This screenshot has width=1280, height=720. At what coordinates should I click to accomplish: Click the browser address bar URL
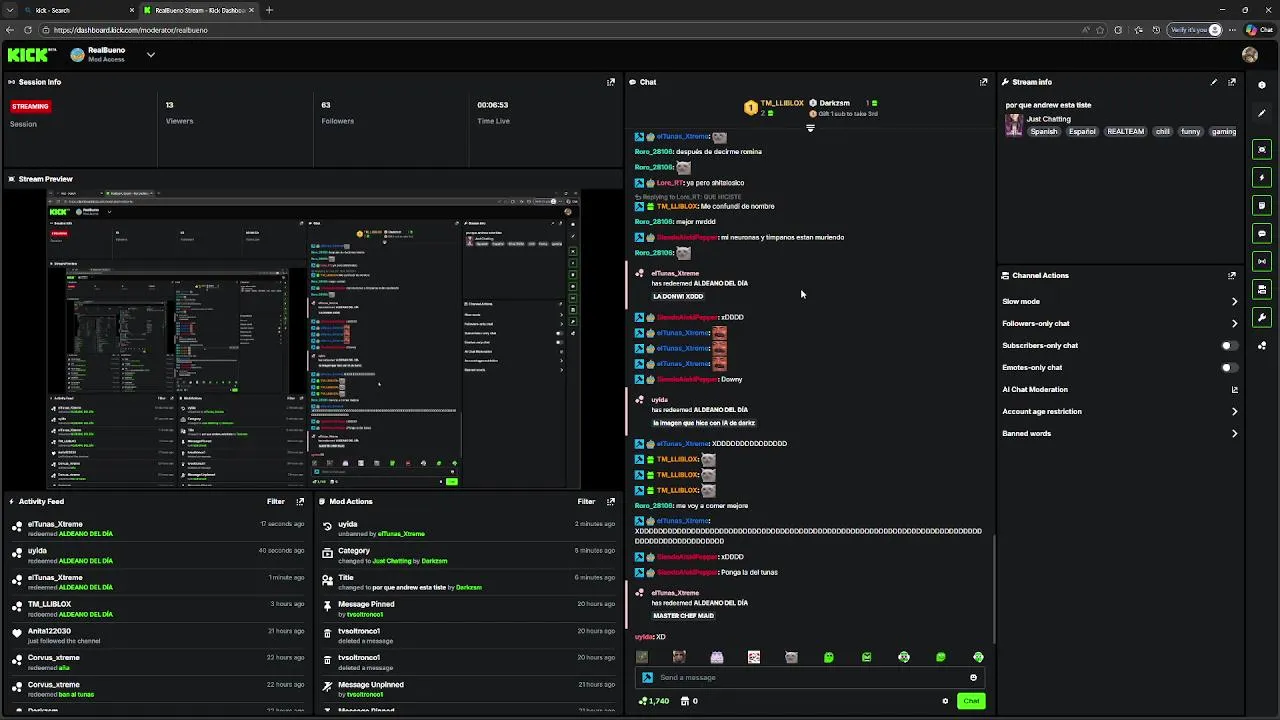131,30
